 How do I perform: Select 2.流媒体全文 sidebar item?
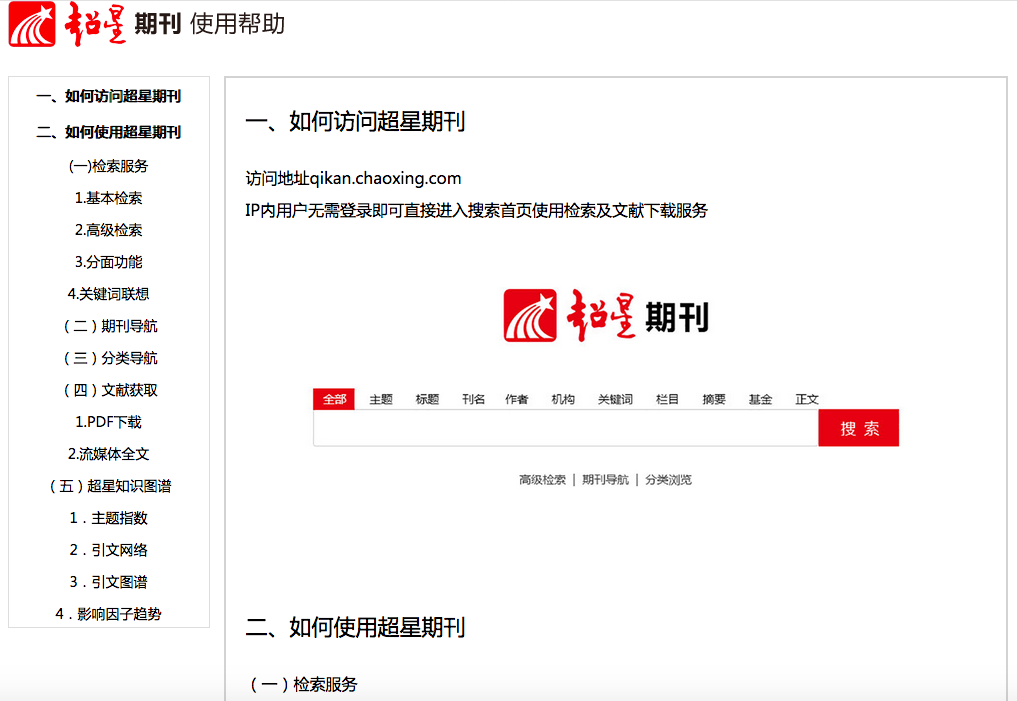click(x=108, y=454)
